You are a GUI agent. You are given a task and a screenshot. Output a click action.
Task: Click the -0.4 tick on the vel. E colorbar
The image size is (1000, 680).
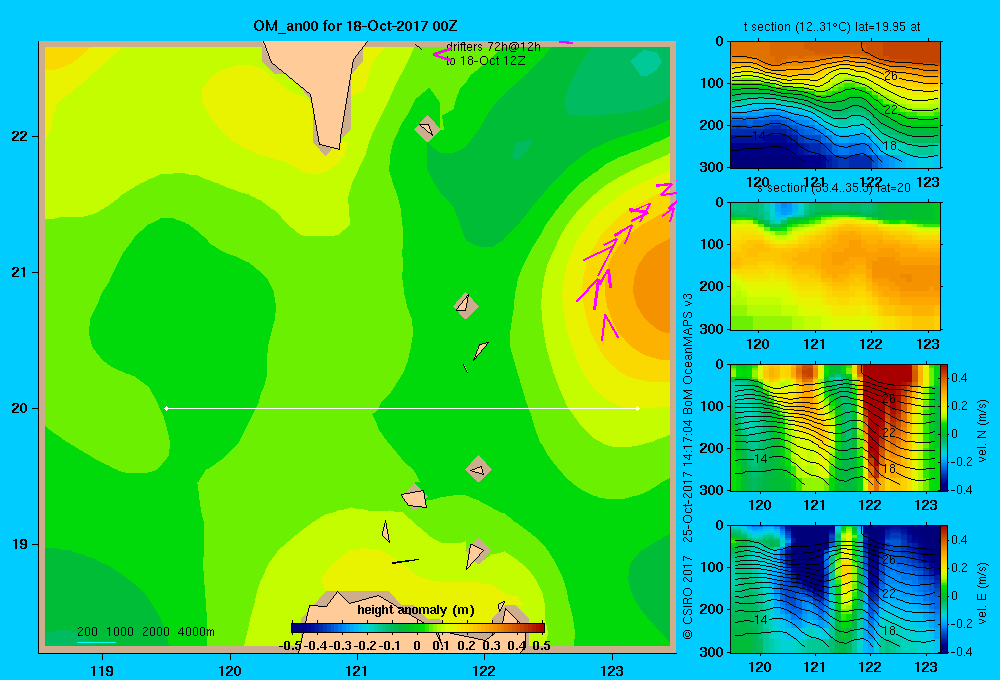point(961,651)
